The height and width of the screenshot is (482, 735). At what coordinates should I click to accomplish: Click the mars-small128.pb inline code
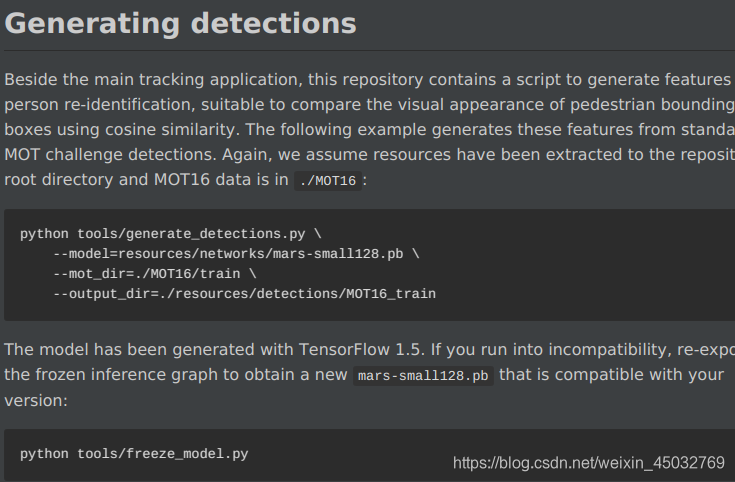423,376
